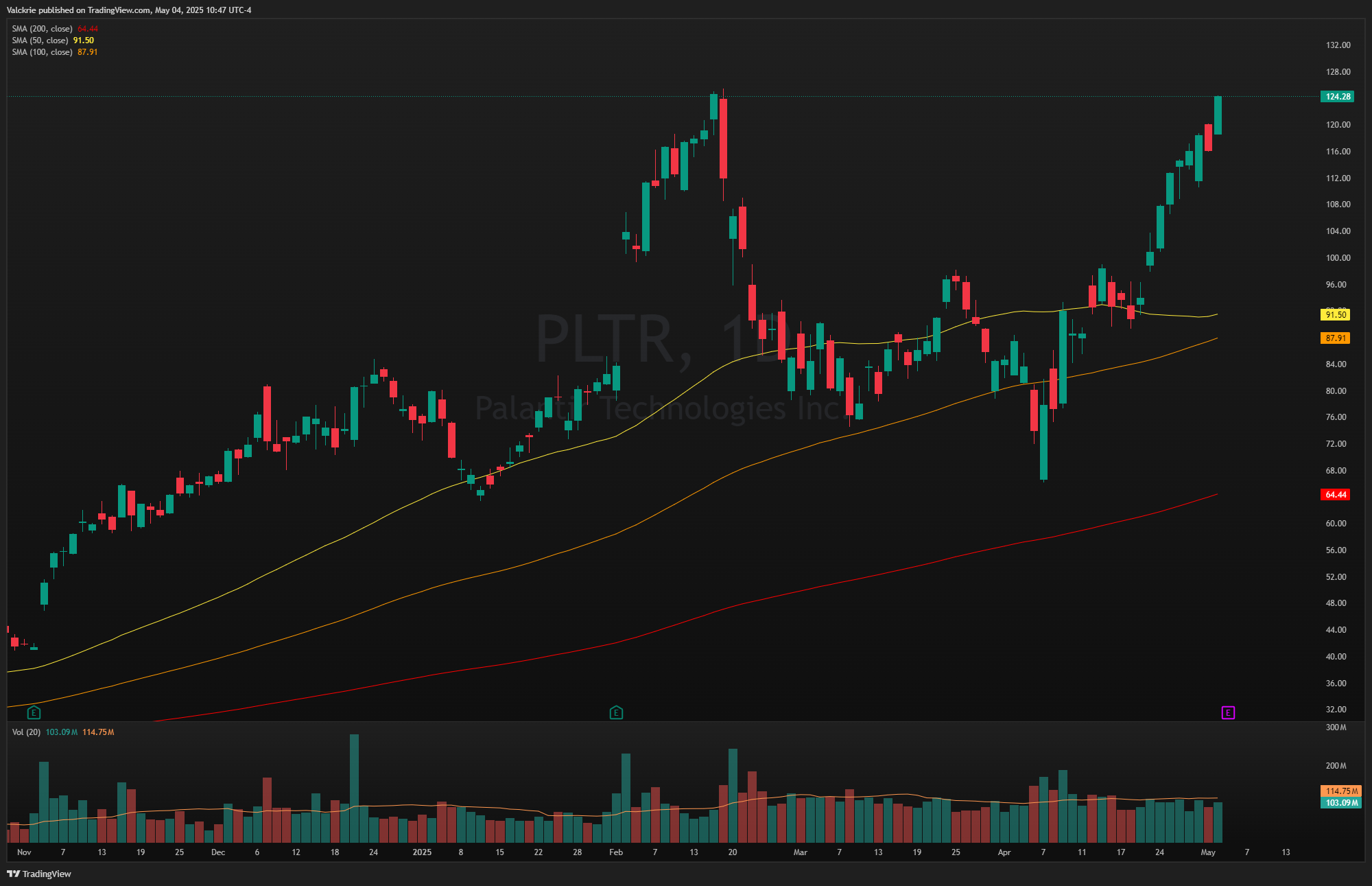Click the 300M volume axis label

1336,727
